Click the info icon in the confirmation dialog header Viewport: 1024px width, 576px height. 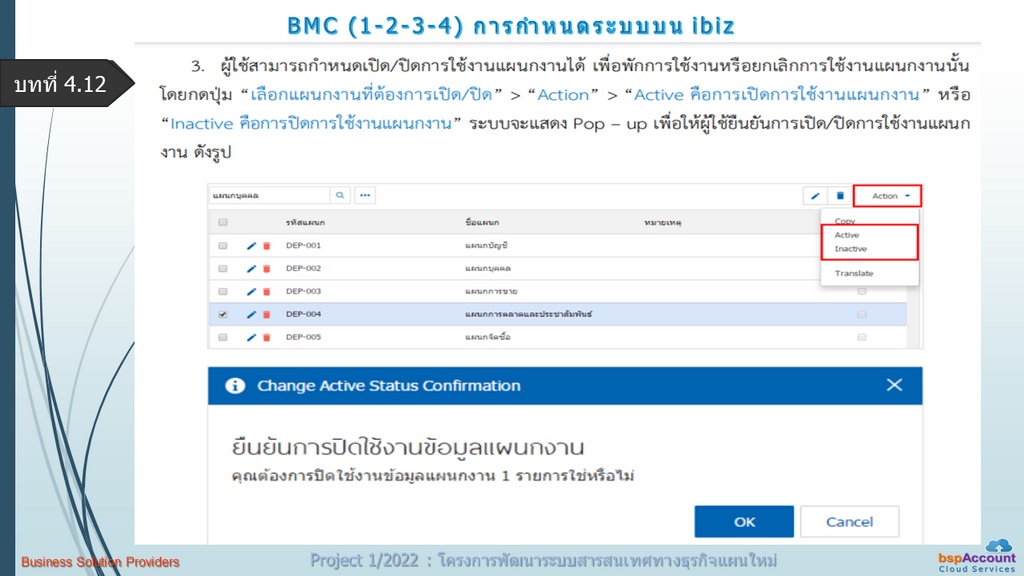pos(235,386)
